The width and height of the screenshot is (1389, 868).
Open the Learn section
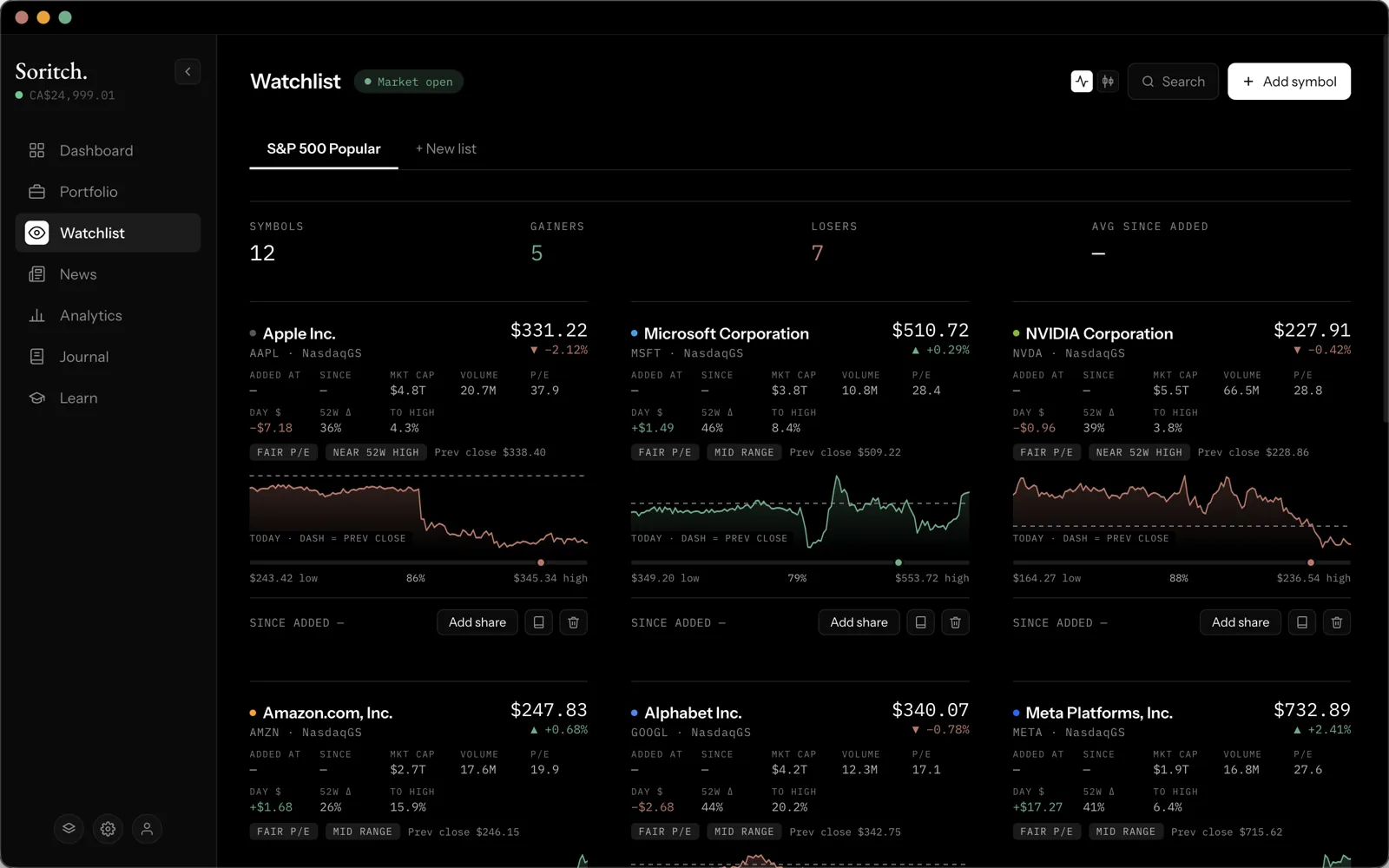tap(108, 398)
